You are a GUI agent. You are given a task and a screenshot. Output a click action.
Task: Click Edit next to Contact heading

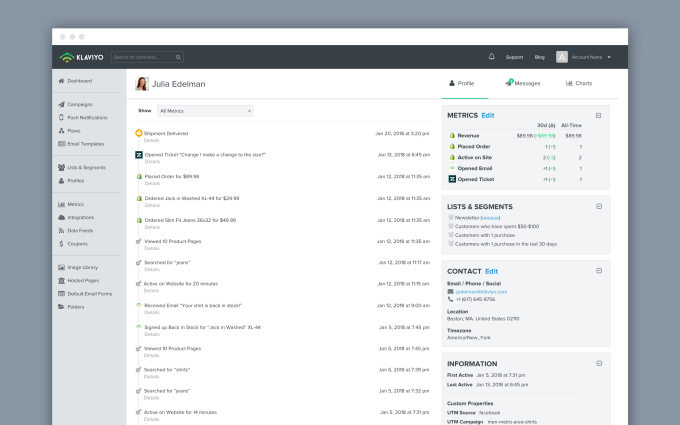coord(491,271)
